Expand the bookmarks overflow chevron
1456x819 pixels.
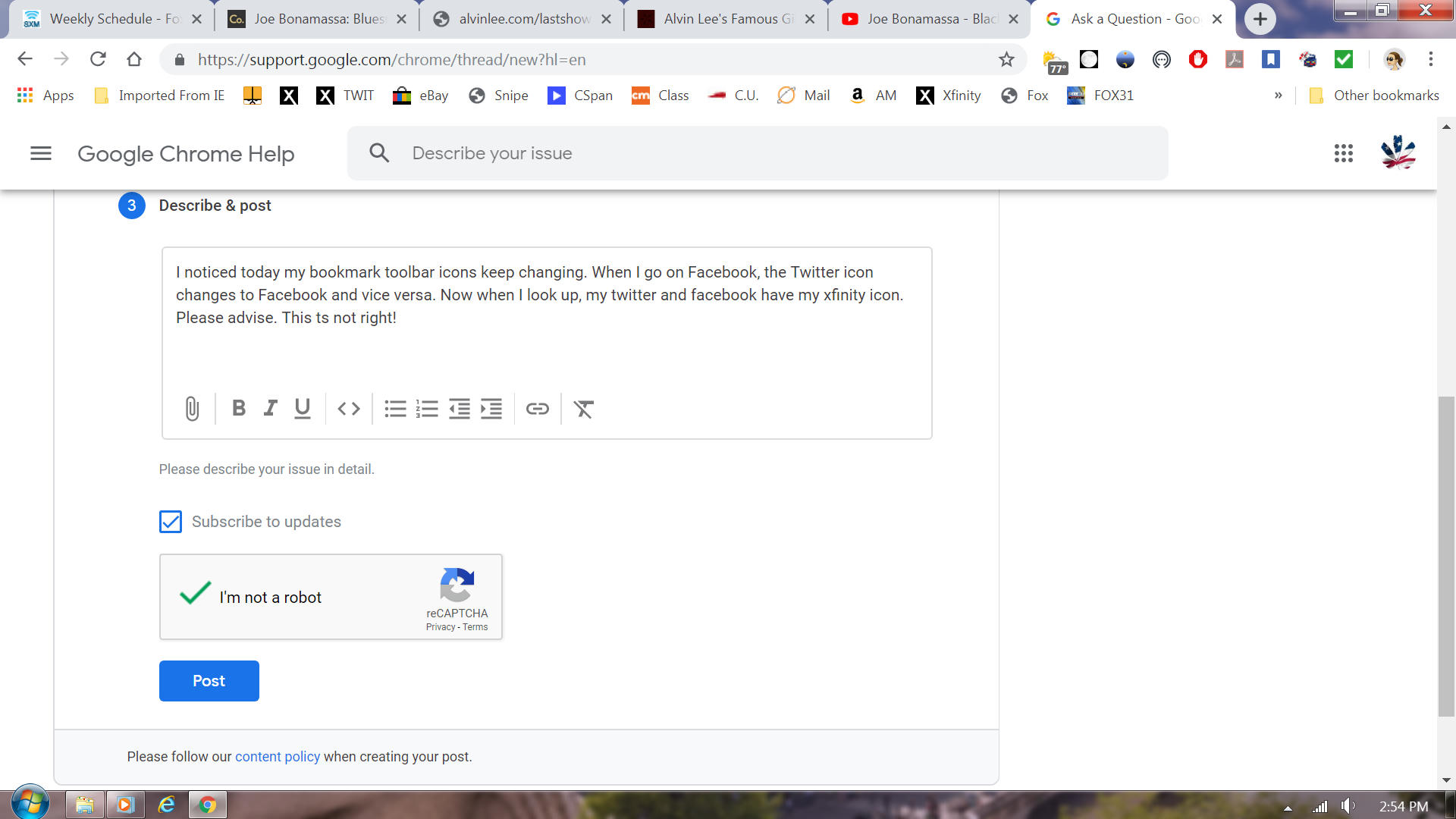(x=1279, y=95)
